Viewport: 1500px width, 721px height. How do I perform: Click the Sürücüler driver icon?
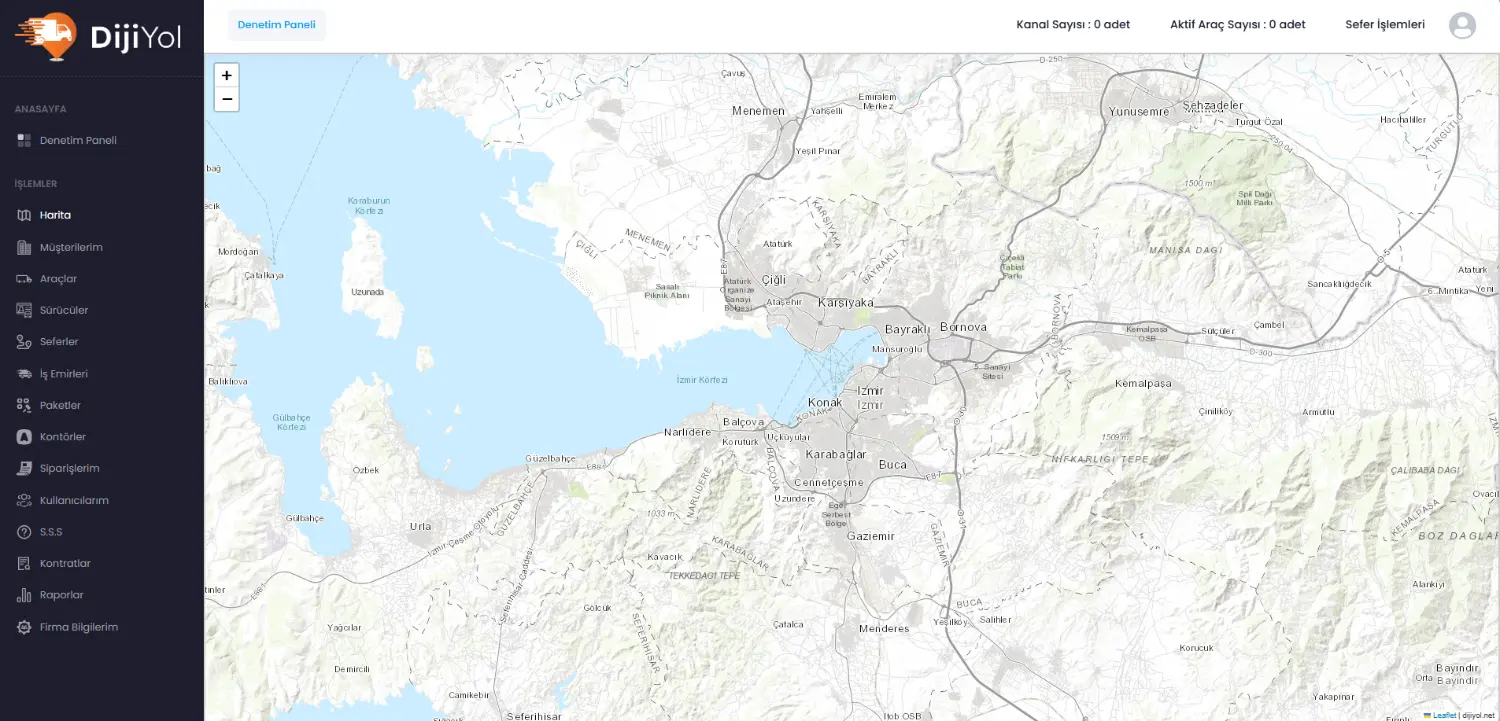coord(24,310)
